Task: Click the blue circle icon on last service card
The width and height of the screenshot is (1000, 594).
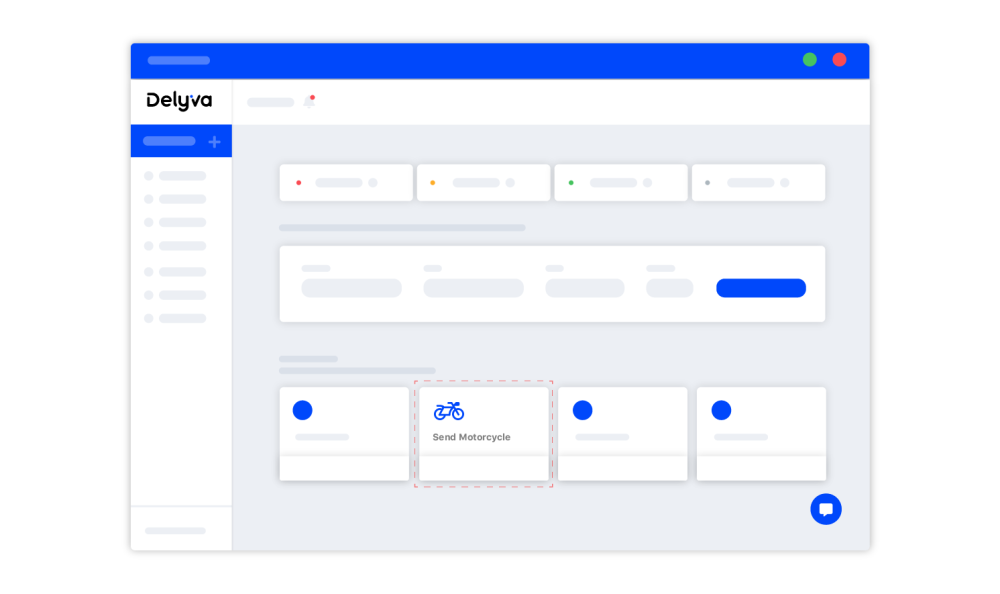Action: [x=721, y=410]
